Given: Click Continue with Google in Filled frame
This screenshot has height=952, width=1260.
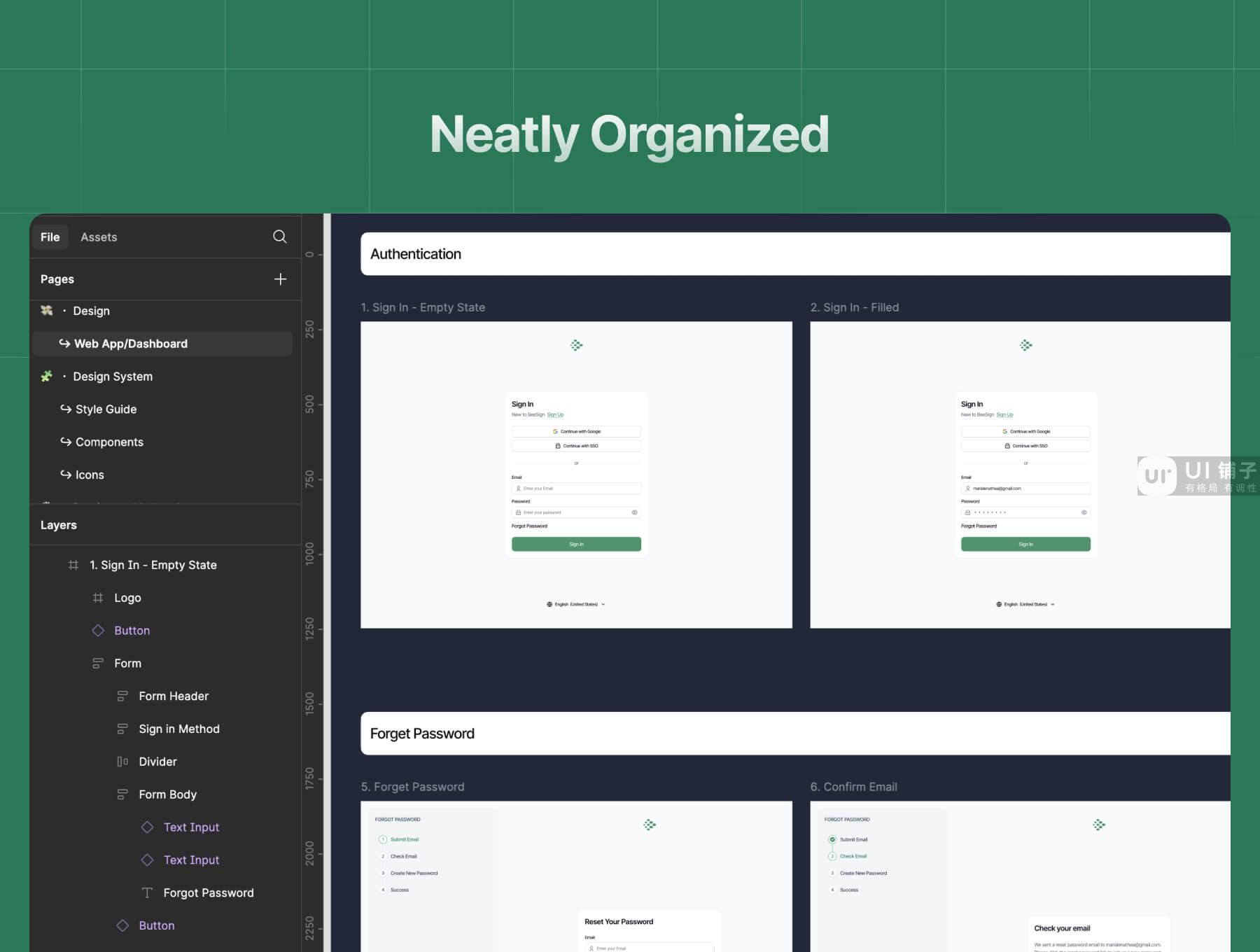Looking at the screenshot, I should click(x=1025, y=431).
